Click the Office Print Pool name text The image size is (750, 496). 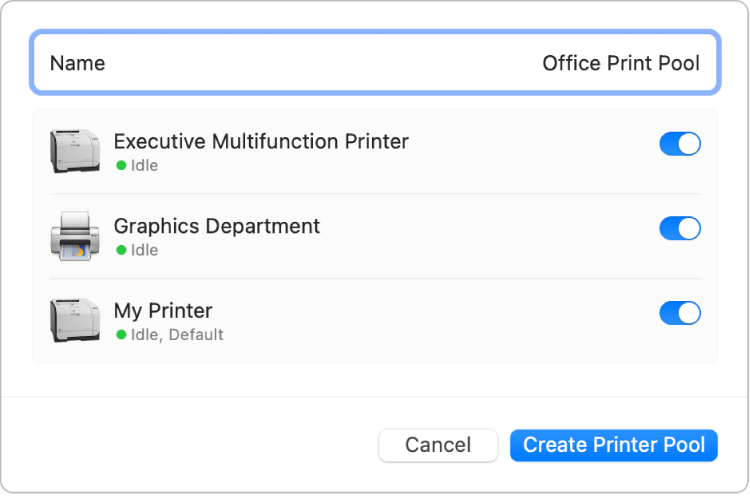(x=620, y=63)
